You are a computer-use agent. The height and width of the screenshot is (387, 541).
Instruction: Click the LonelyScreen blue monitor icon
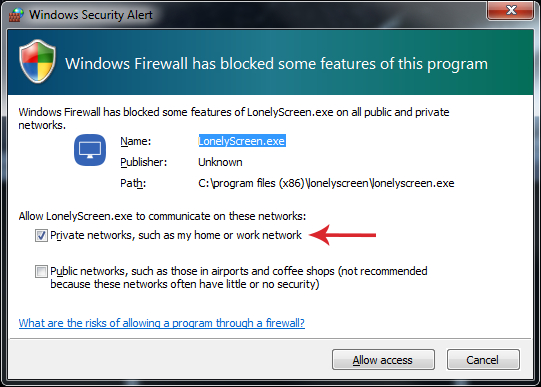tap(90, 150)
